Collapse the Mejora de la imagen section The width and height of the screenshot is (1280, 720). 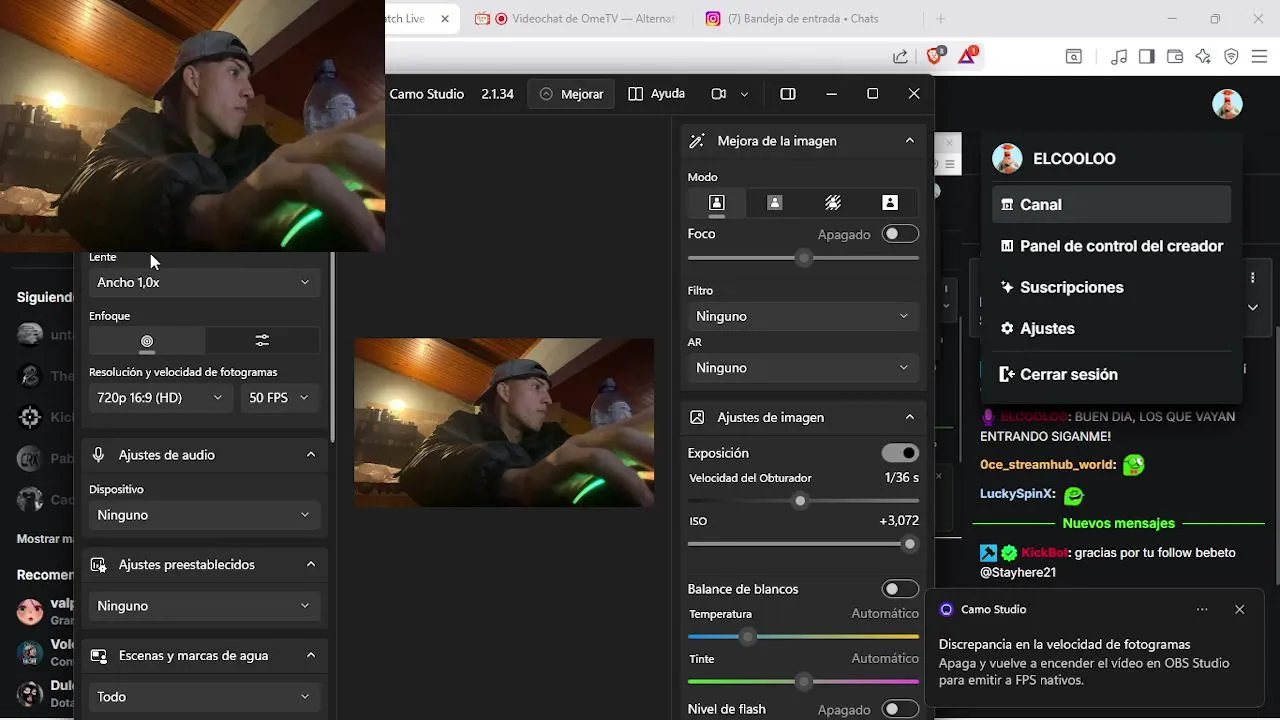pyautogui.click(x=909, y=141)
